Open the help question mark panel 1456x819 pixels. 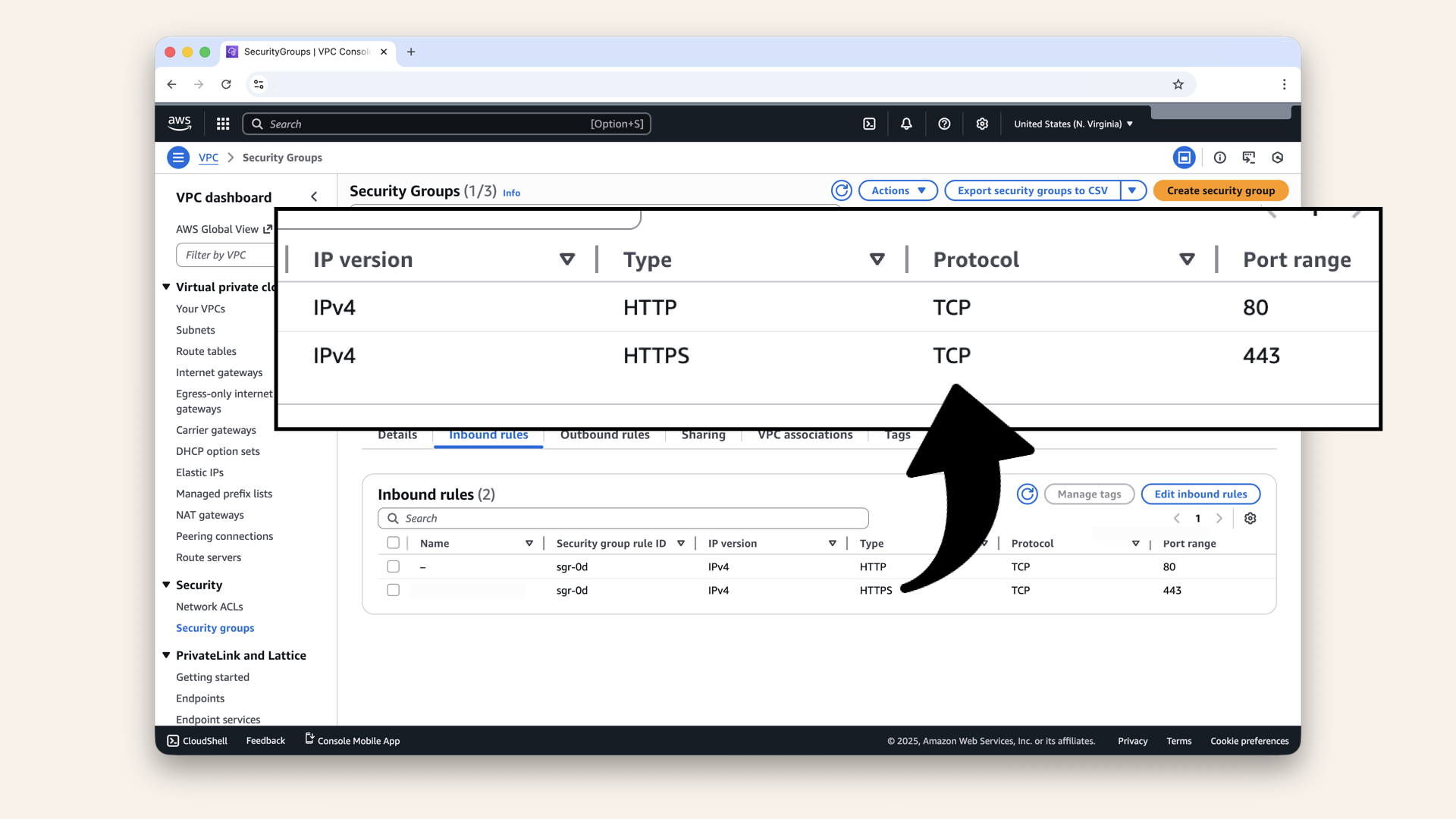[x=944, y=123]
